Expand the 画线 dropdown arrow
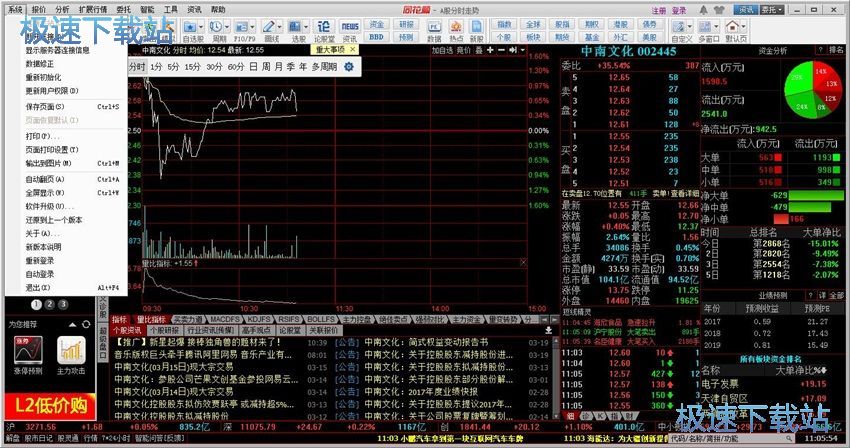The image size is (850, 448). pyautogui.click(x=279, y=27)
